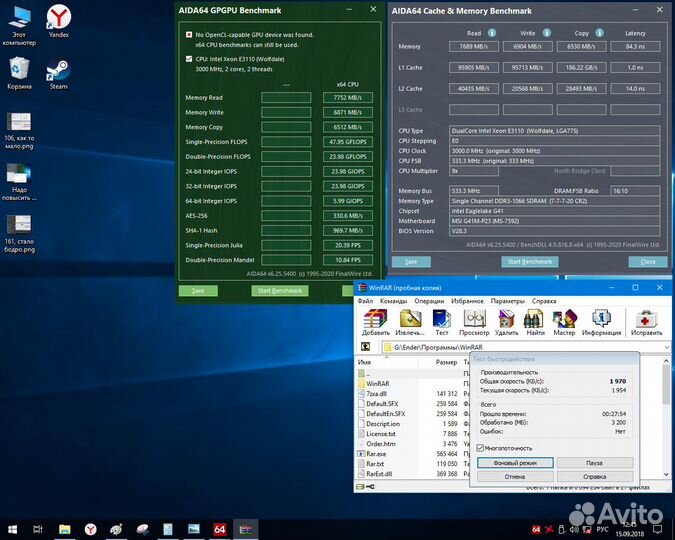Click the Справка button in test dialog

click(594, 477)
